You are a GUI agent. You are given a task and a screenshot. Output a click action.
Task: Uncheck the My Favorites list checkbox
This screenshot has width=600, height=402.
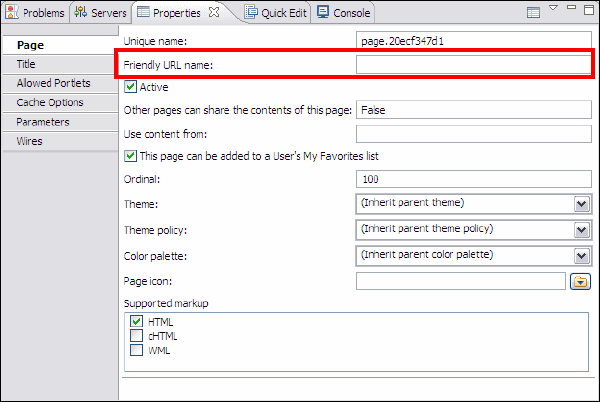point(130,156)
